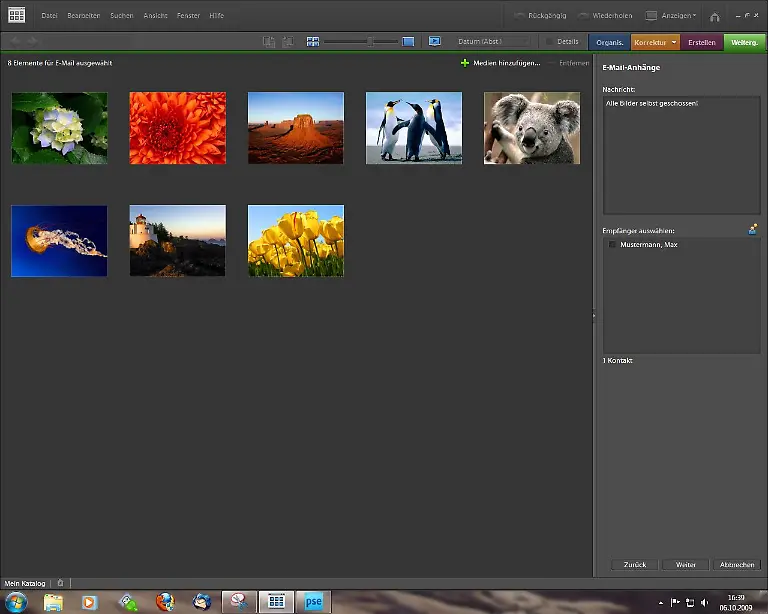Viewport: 768px width, 614px height.
Task: Switch to the Erstellen tab
Action: 702,42
